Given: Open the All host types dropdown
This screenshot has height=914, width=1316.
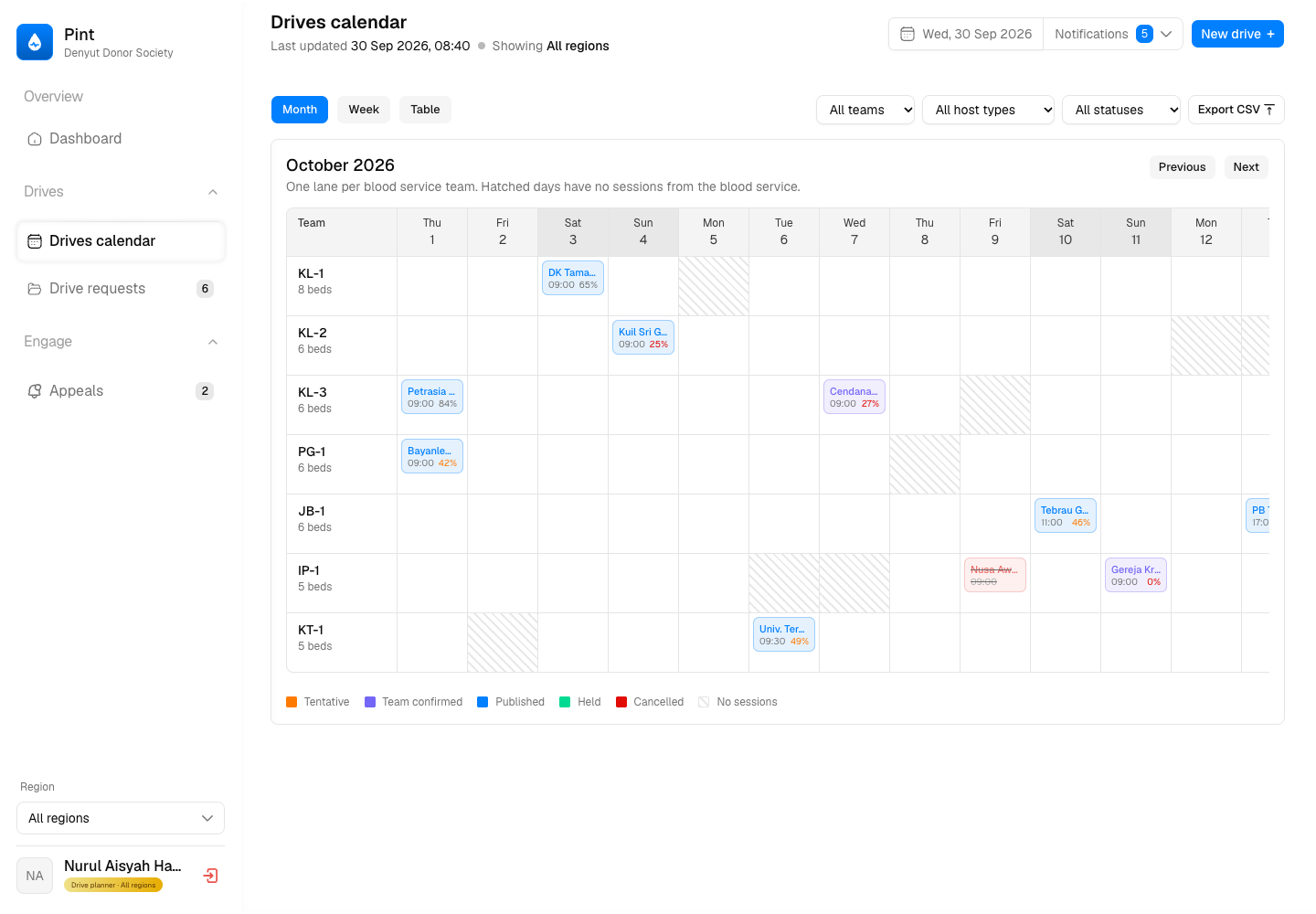Looking at the screenshot, I should pyautogui.click(x=988, y=110).
